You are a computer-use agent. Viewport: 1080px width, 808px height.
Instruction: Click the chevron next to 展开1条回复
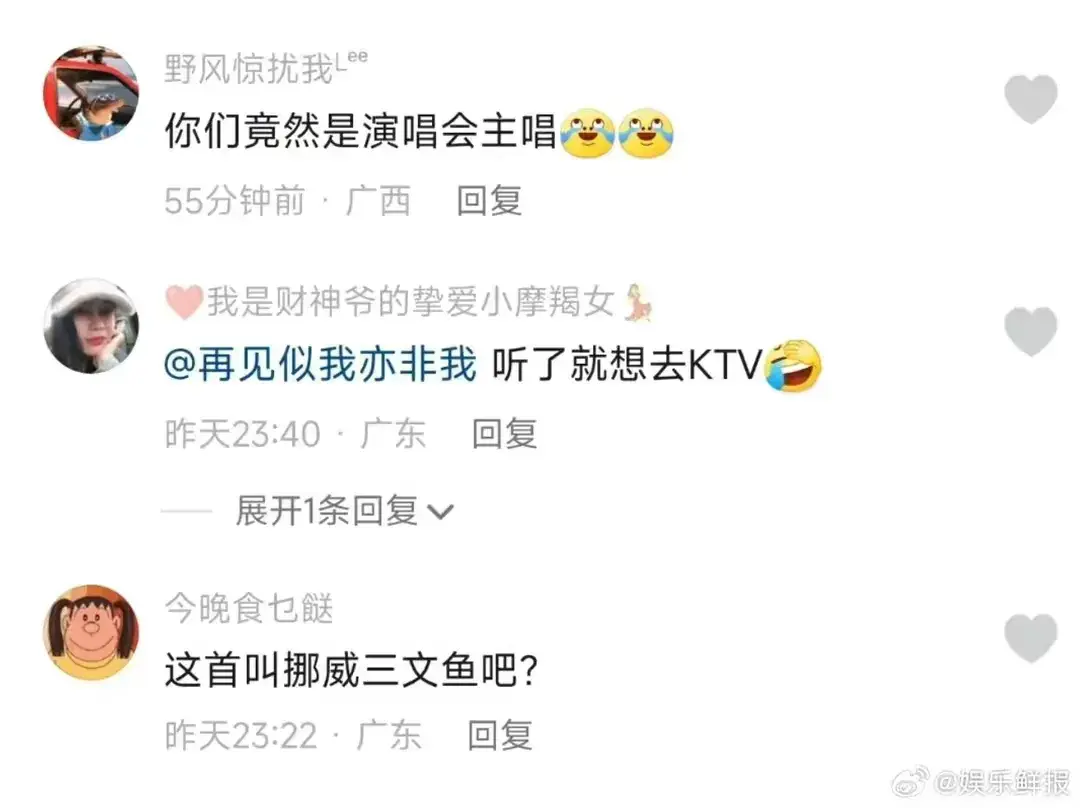441,512
